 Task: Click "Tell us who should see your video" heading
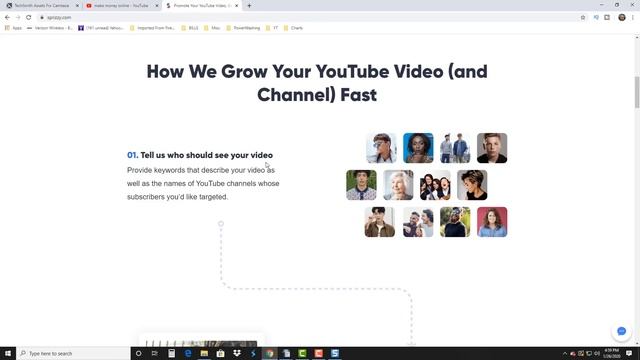pyautogui.click(x=207, y=155)
